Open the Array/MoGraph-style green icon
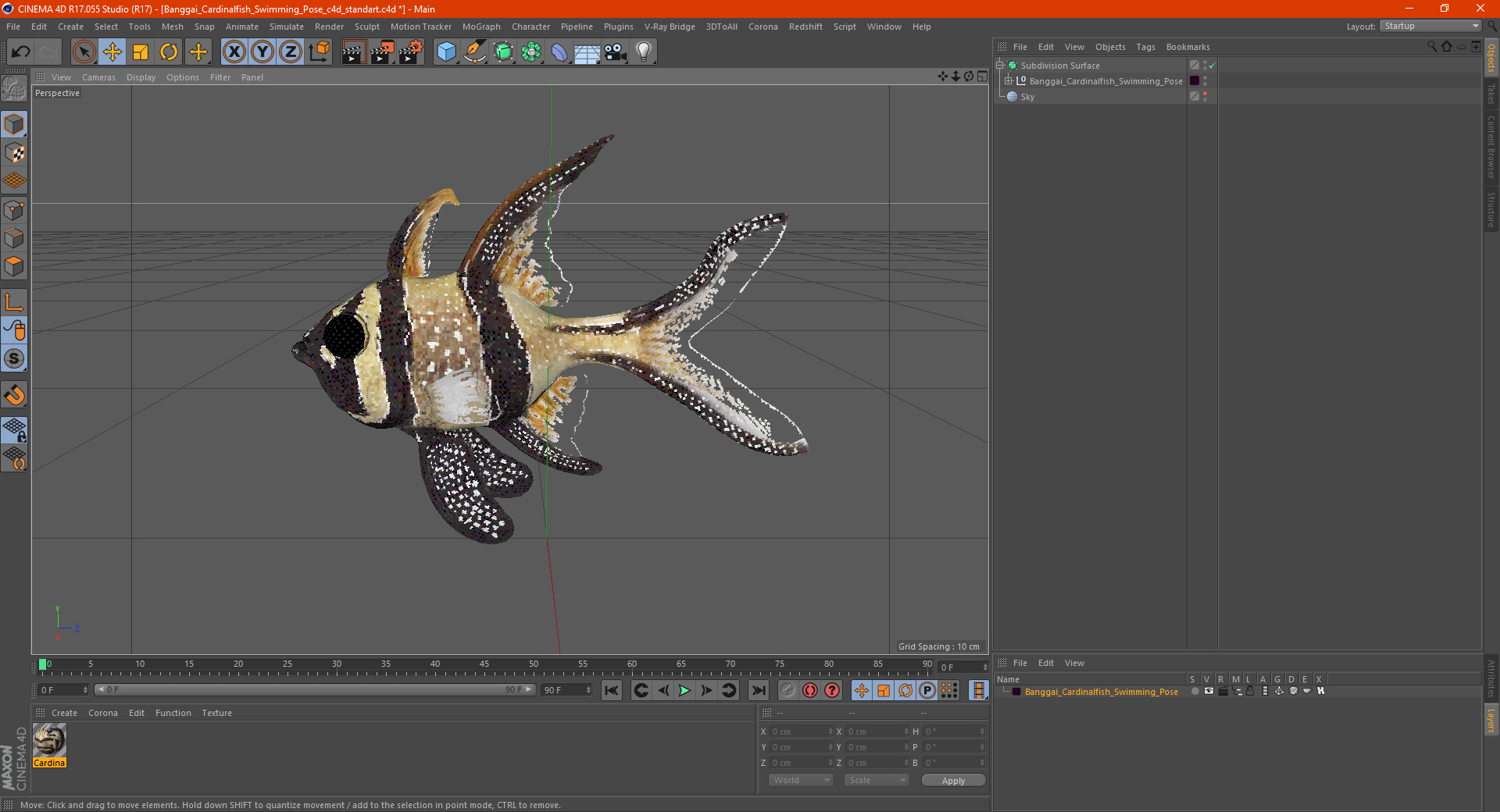 click(x=531, y=52)
